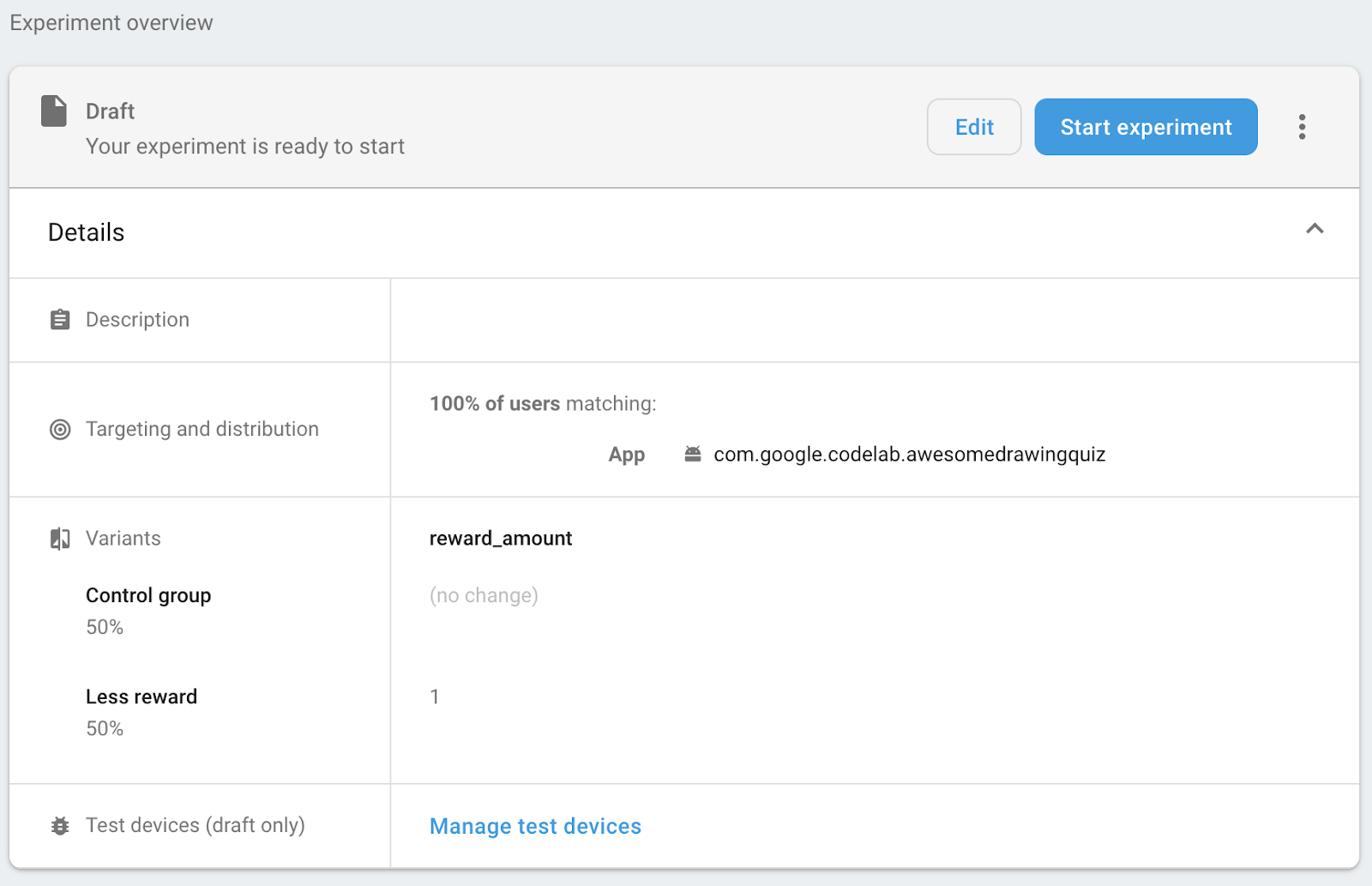The width and height of the screenshot is (1372, 886).
Task: Click the Details section header
Action: click(87, 232)
